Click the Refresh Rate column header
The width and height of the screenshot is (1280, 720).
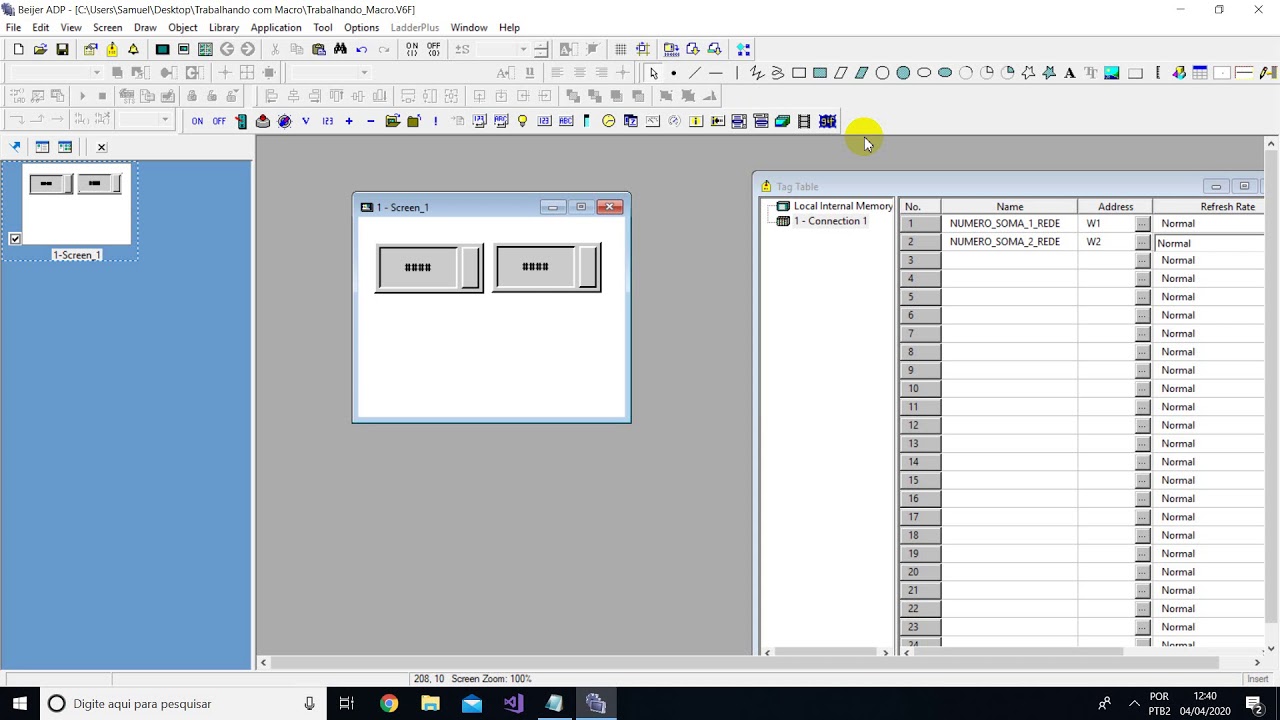coord(1209,206)
